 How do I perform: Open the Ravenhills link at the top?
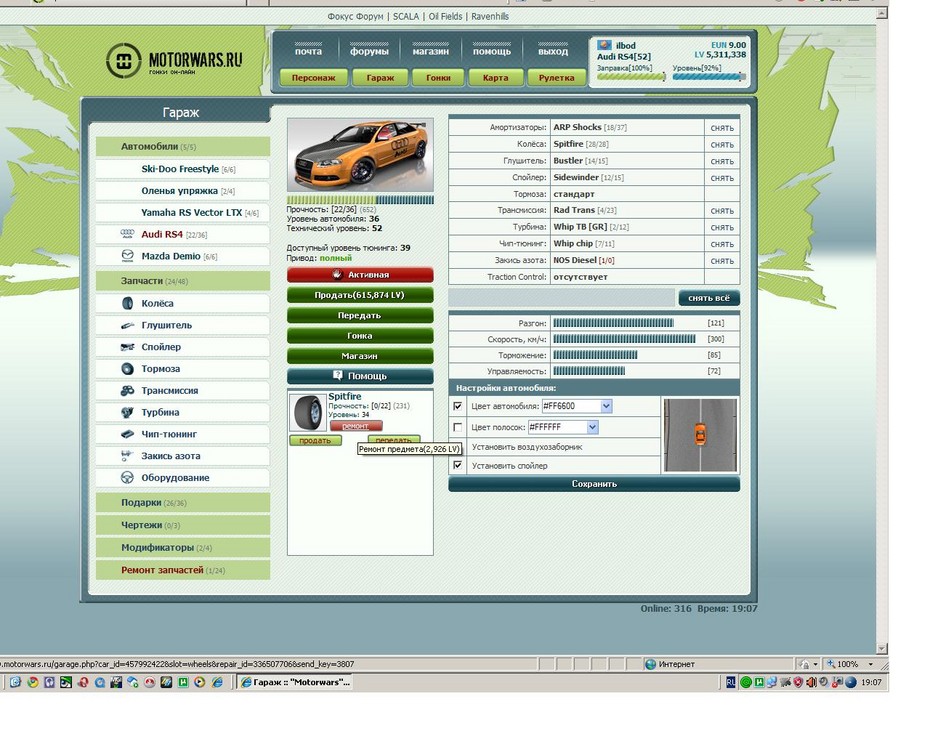pyautogui.click(x=490, y=17)
